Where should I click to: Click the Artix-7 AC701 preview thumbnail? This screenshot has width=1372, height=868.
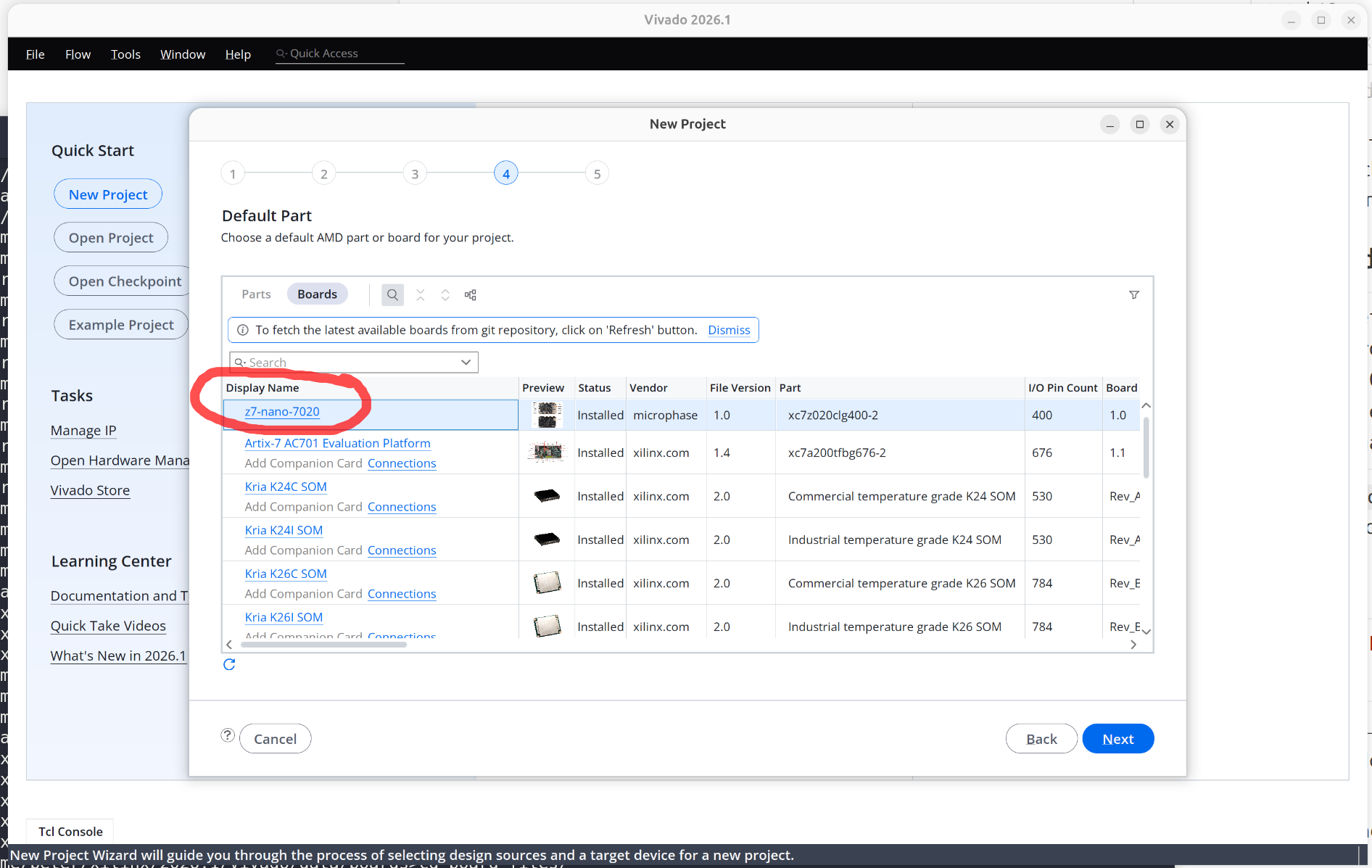547,452
